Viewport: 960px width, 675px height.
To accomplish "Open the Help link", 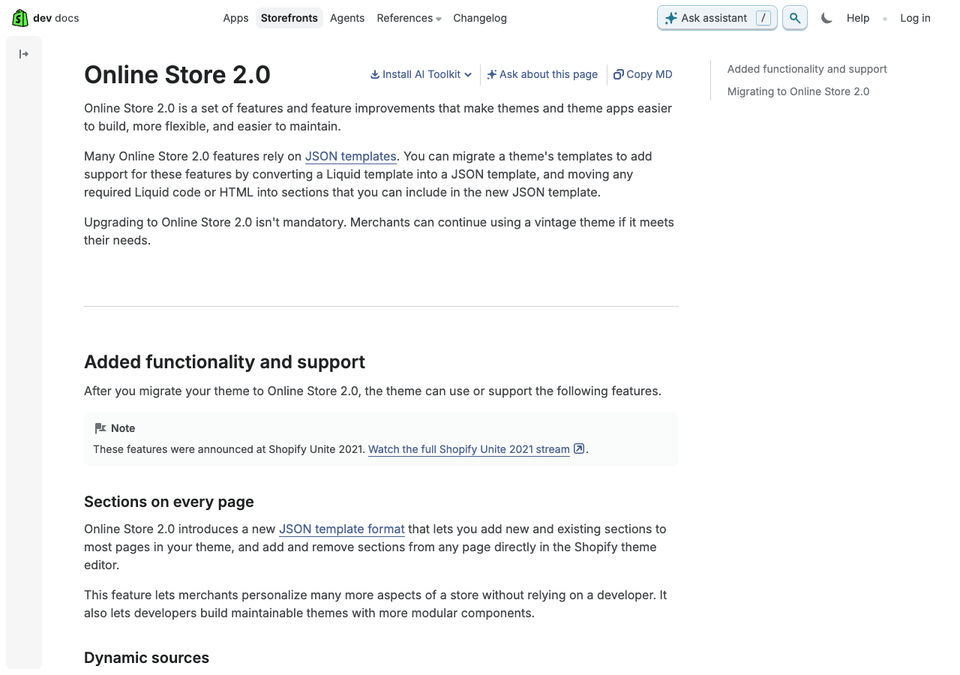I will click(x=858, y=18).
